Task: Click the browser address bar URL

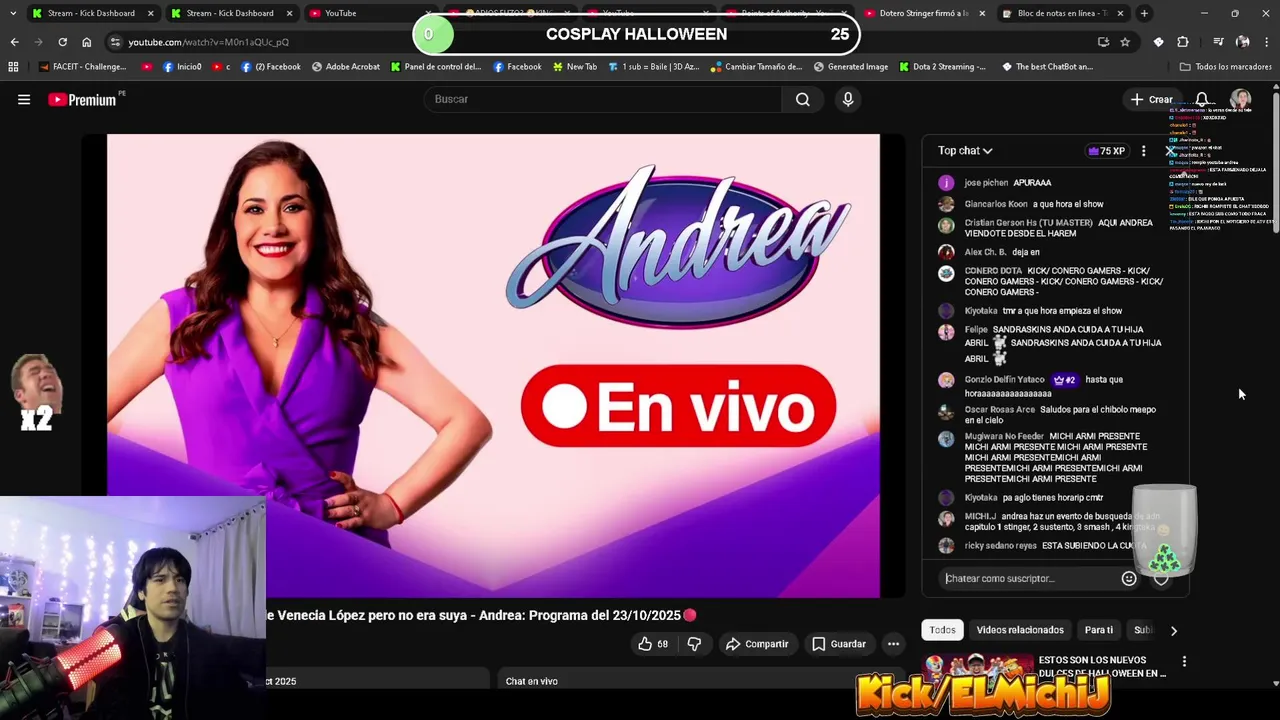Action: [208, 42]
